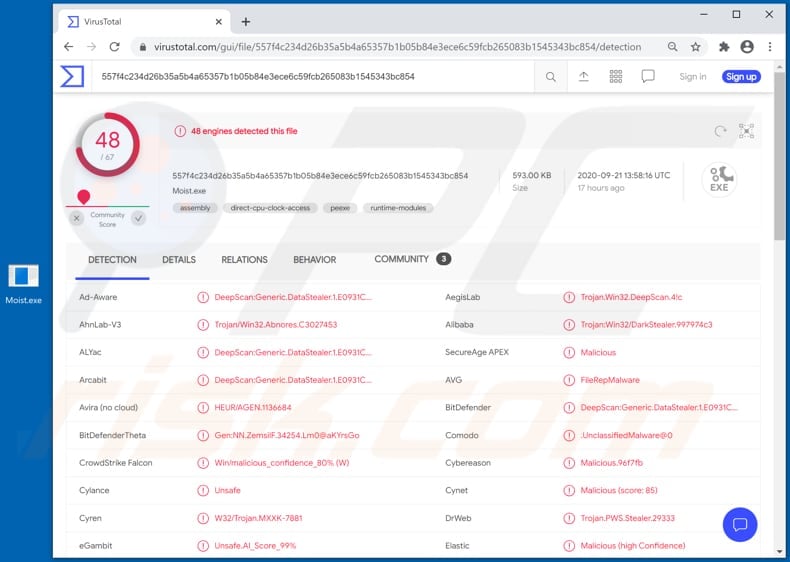Click the VirusTotal logo icon
The image size is (790, 562).
72,77
